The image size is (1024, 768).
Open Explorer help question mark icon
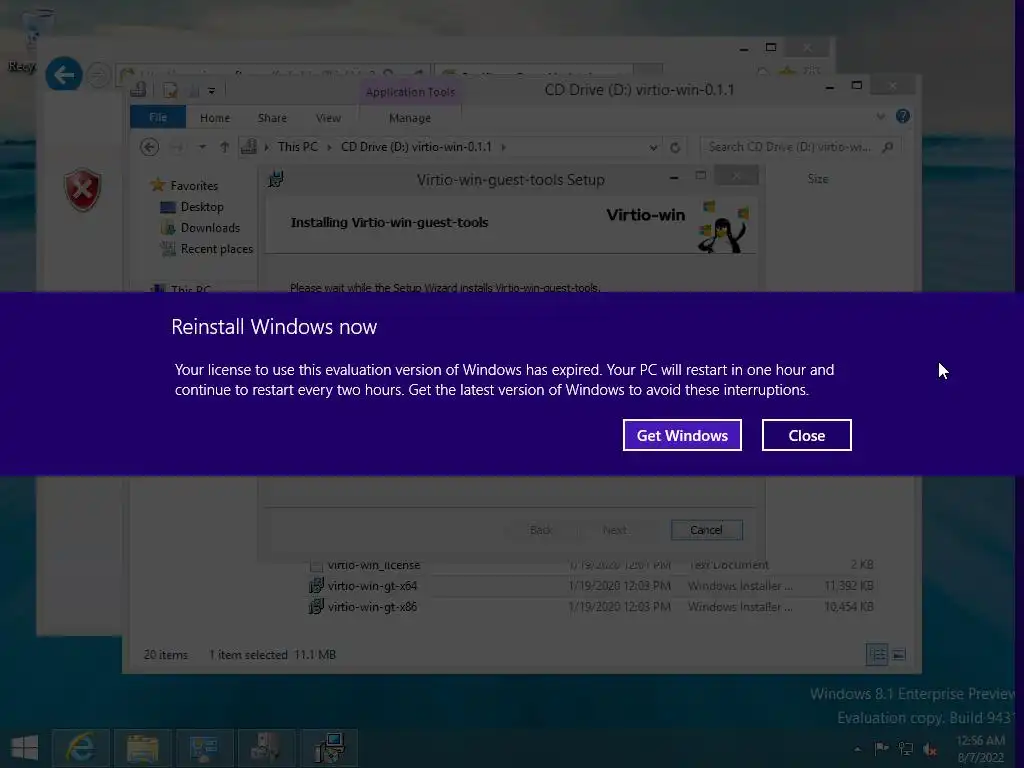[903, 116]
